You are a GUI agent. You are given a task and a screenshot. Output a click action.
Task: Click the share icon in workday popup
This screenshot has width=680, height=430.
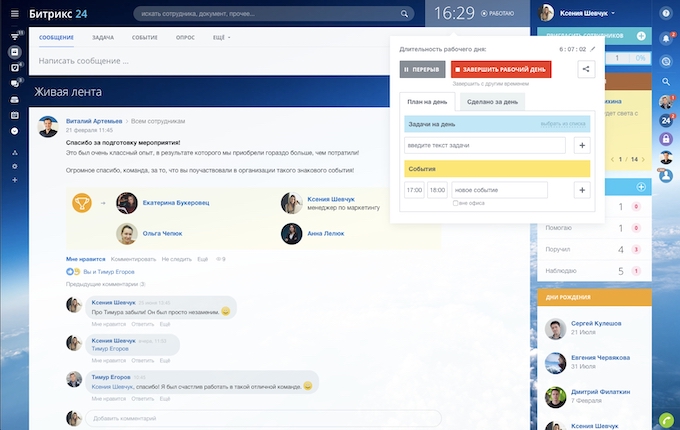click(586, 70)
